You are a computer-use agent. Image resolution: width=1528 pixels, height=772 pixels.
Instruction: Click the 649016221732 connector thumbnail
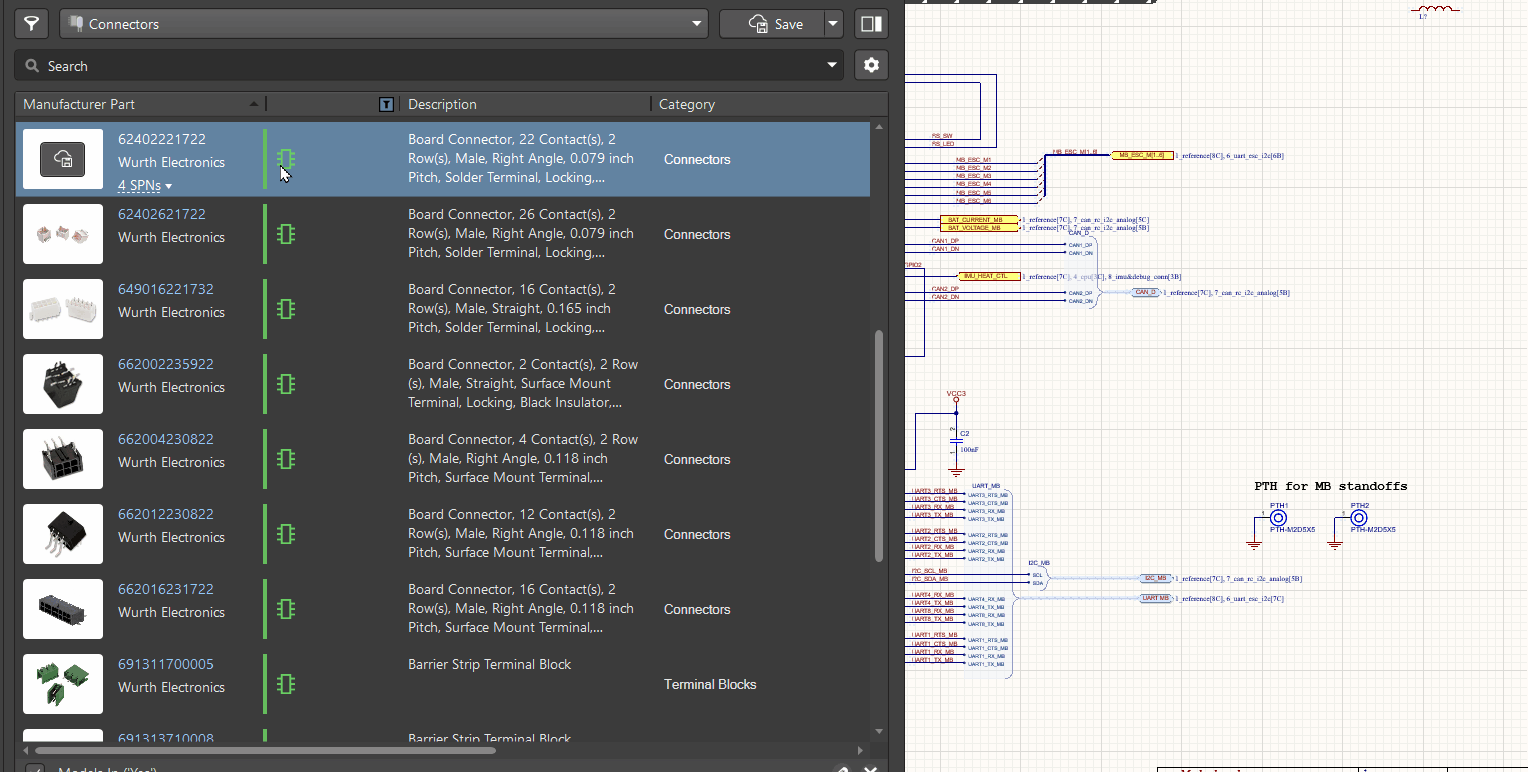click(62, 309)
